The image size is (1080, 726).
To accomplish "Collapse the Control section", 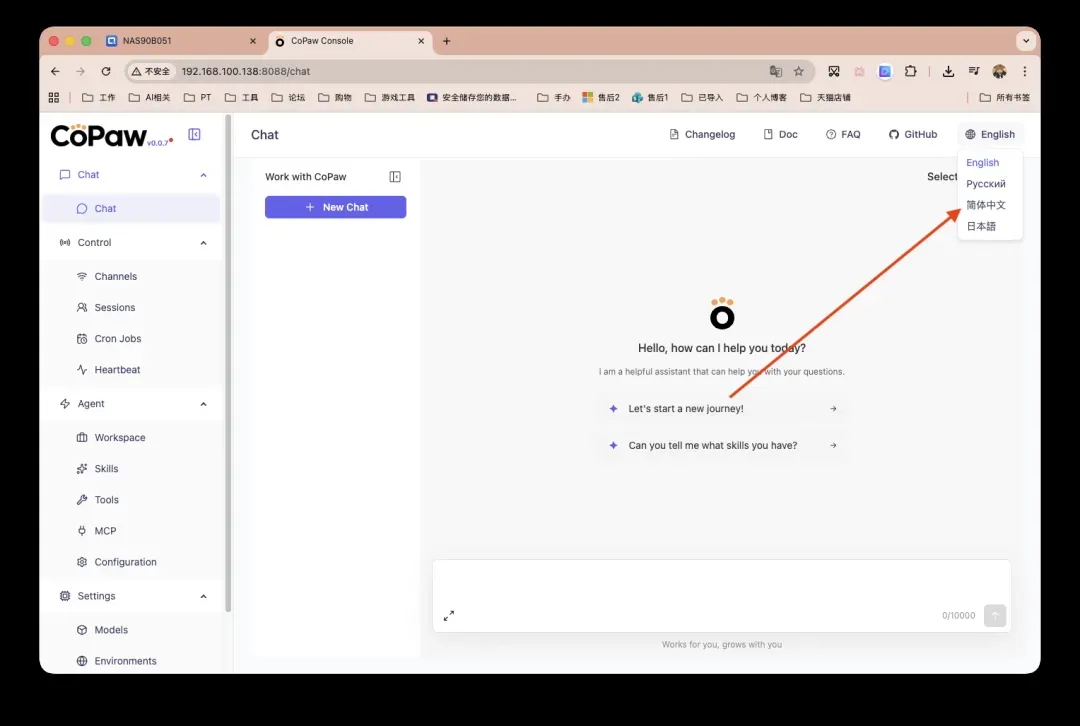I will 204,242.
